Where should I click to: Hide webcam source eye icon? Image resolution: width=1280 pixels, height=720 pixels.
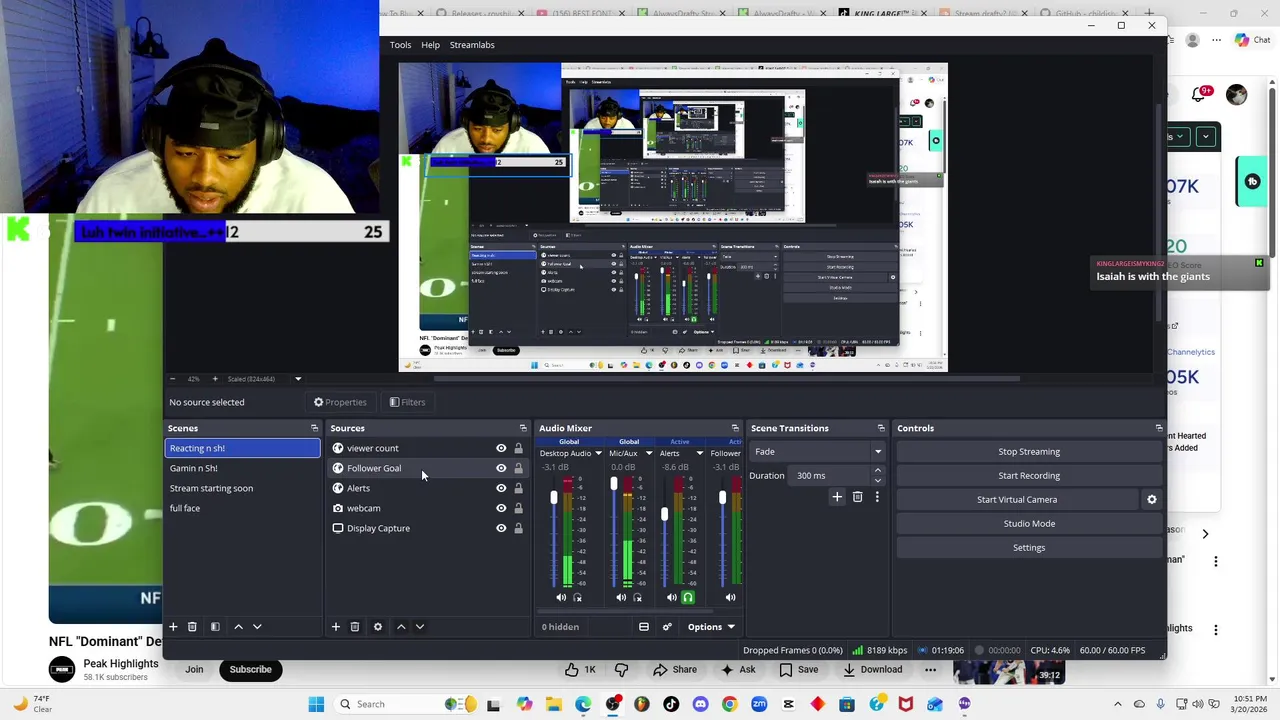(x=501, y=508)
